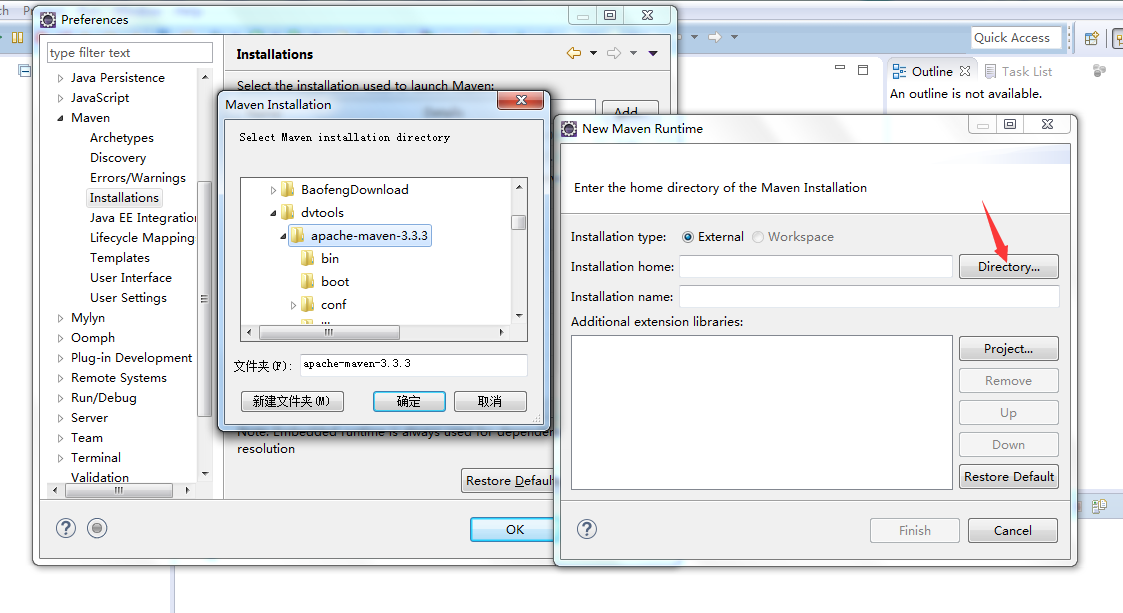Expand the BaofengDownload folder
1123x613 pixels.
273,190
